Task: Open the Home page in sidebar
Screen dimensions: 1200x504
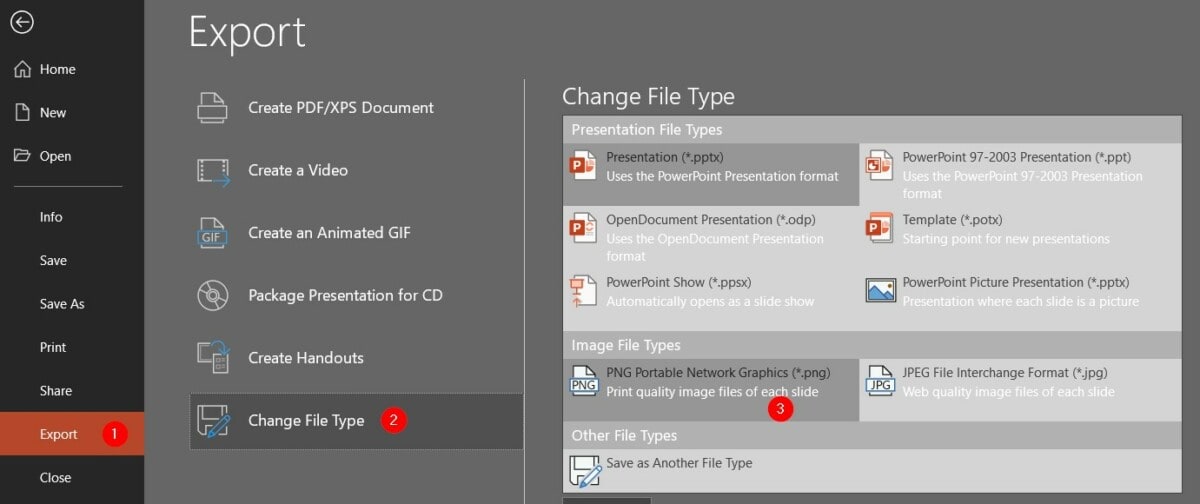Action: point(57,69)
